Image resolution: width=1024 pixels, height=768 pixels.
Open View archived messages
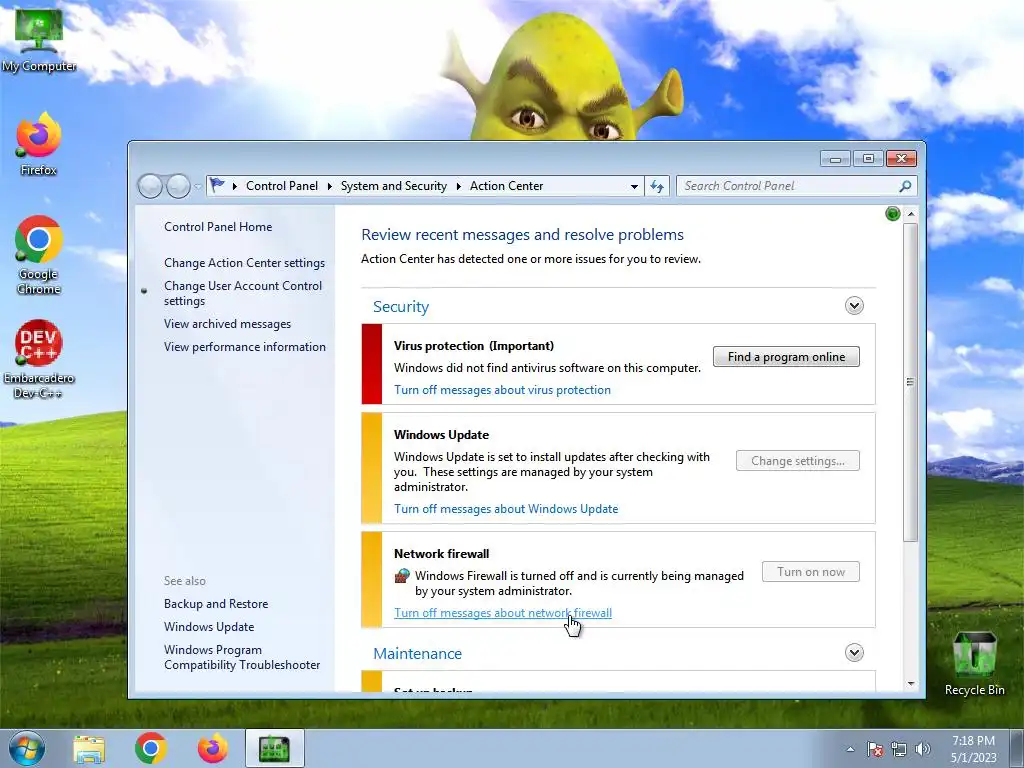227,324
